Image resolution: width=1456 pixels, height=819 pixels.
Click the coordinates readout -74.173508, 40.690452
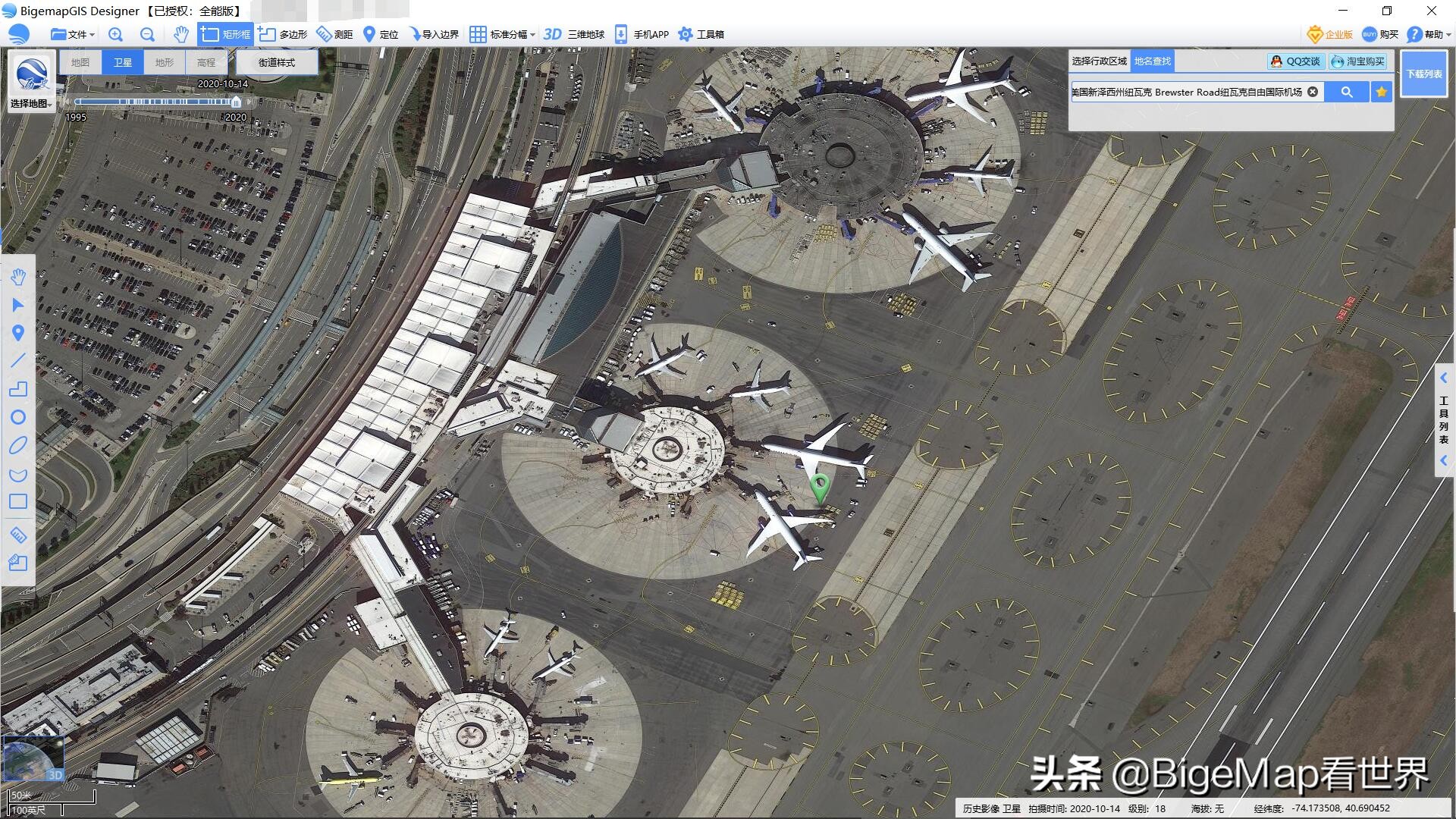pos(1341,808)
